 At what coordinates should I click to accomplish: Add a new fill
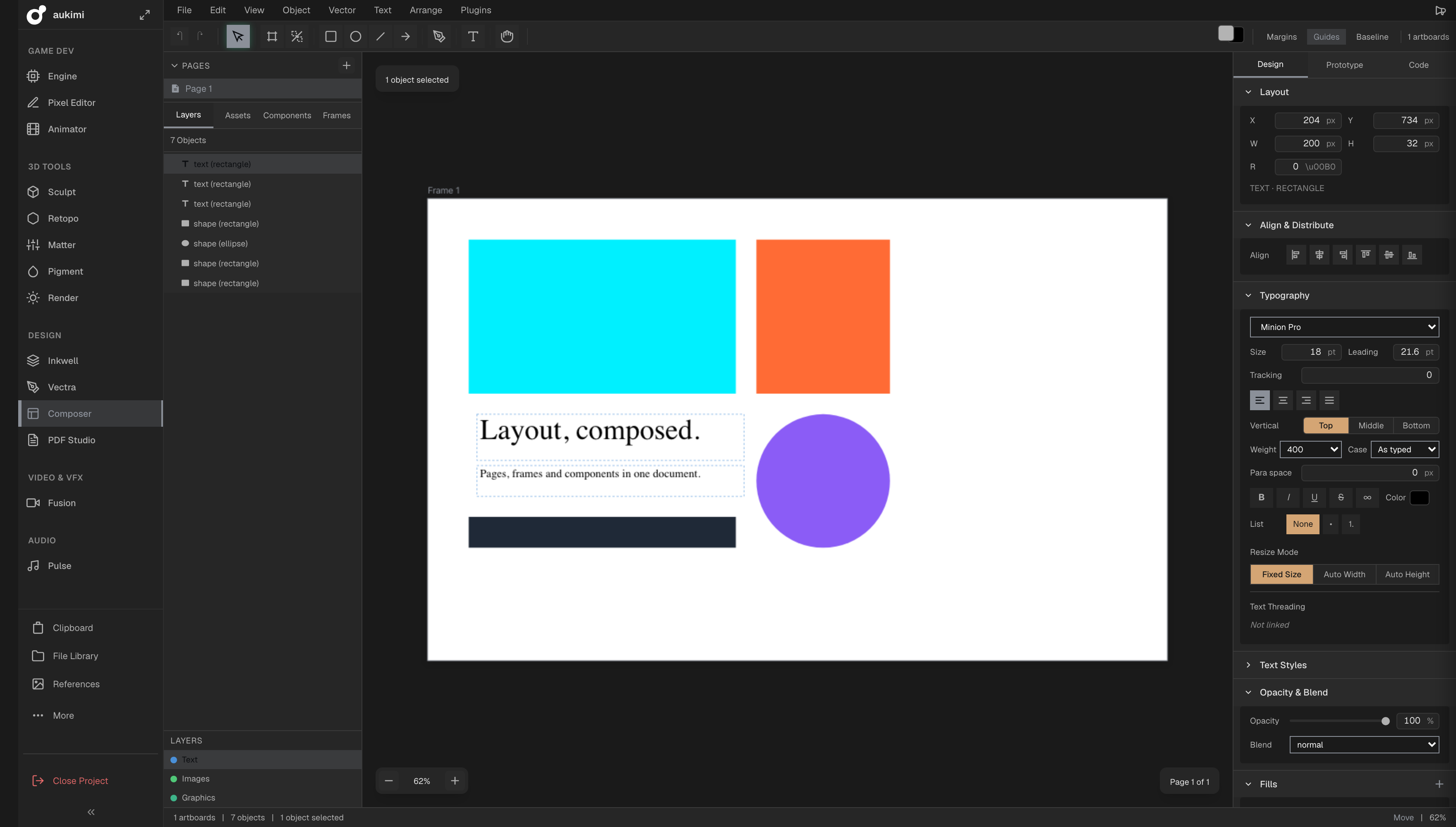click(x=1439, y=784)
